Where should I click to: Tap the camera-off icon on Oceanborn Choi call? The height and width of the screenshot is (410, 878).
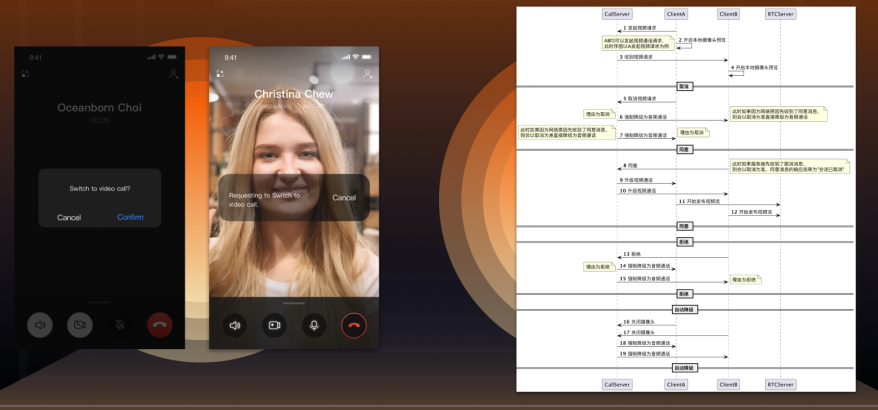80,325
